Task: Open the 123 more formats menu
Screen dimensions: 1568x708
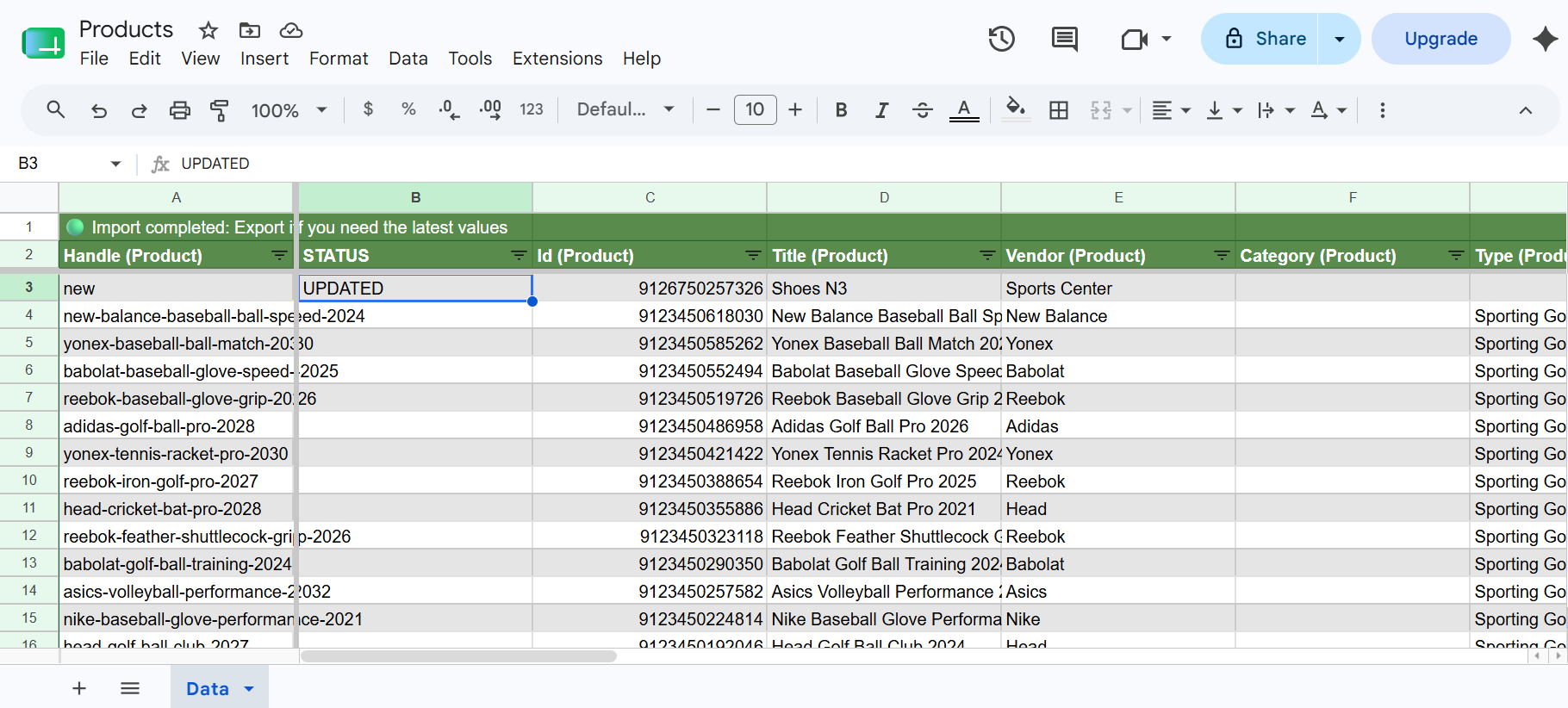Action: (x=532, y=109)
